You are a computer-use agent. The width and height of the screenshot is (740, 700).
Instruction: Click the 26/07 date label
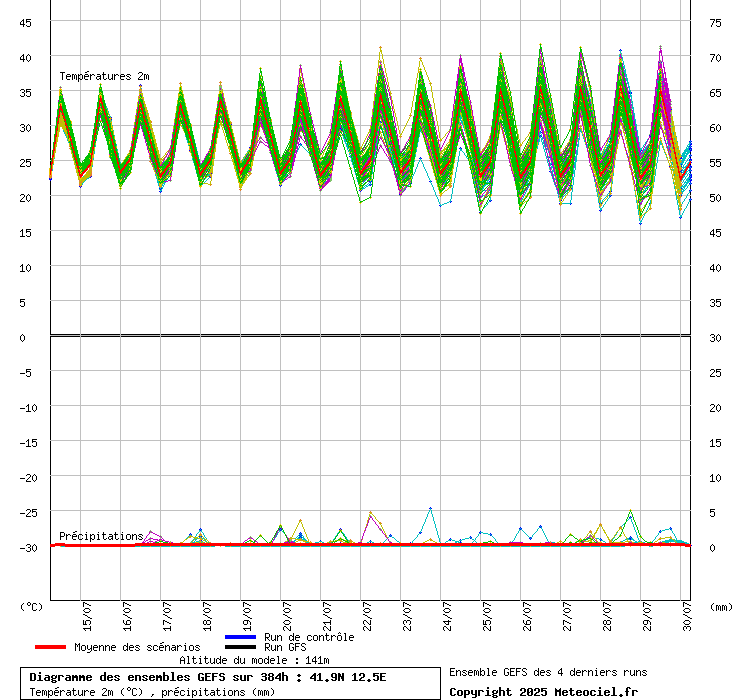point(527,616)
